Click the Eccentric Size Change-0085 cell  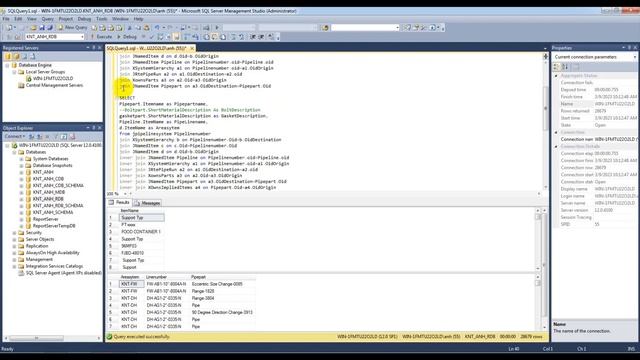pos(222,284)
